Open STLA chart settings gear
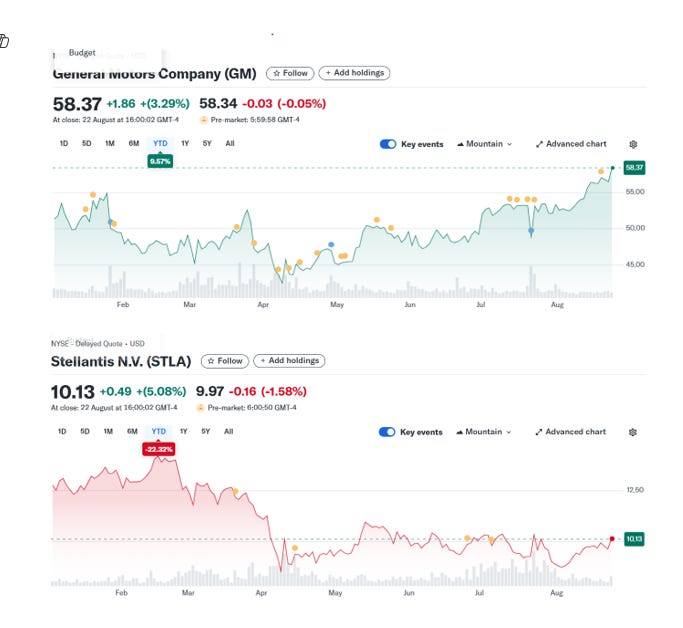This screenshot has height=628, width=683. pos(633,432)
